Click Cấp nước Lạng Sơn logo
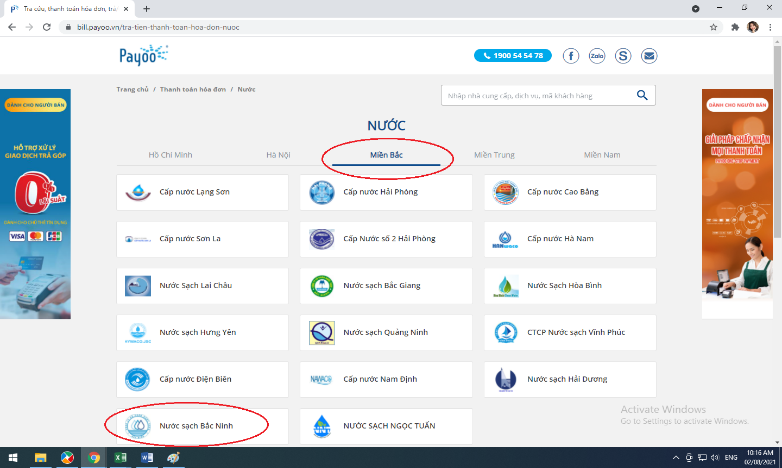The width and height of the screenshot is (782, 468). point(138,192)
